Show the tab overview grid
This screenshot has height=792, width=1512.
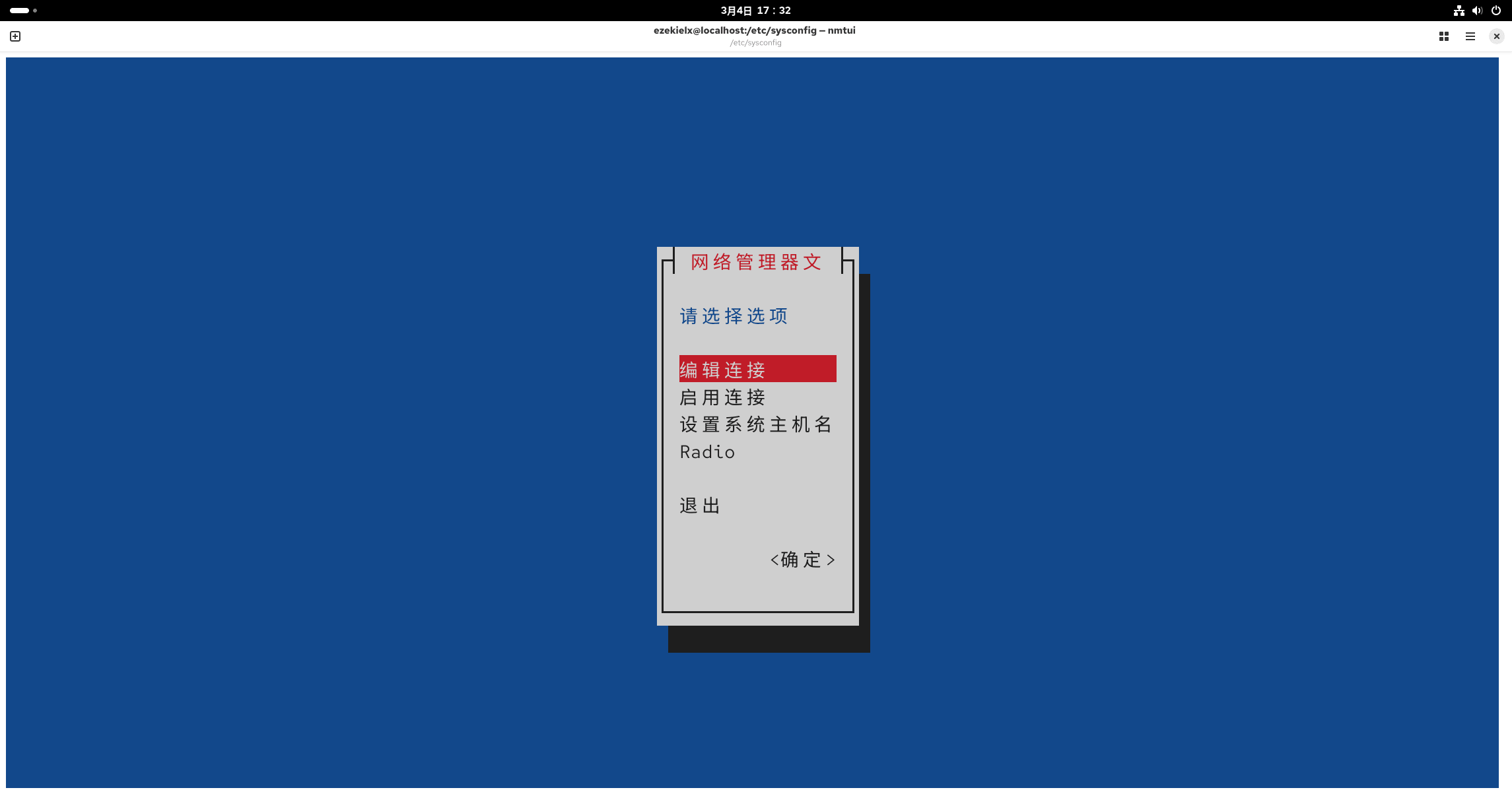(x=1443, y=36)
